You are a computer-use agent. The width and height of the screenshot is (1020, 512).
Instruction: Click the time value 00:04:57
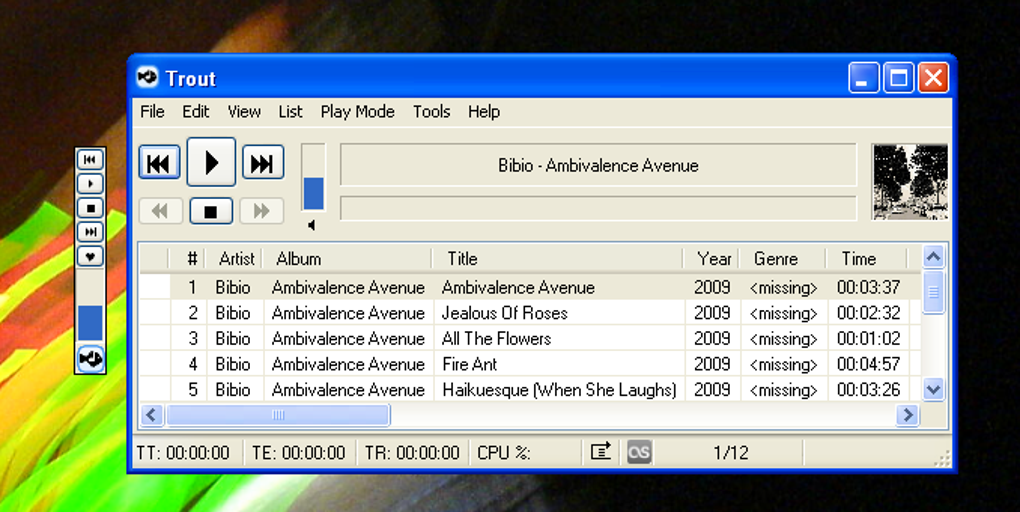pyautogui.click(x=868, y=364)
